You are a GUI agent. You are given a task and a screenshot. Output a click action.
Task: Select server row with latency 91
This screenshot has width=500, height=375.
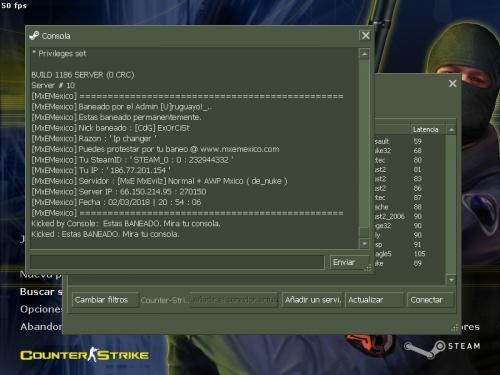410,244
